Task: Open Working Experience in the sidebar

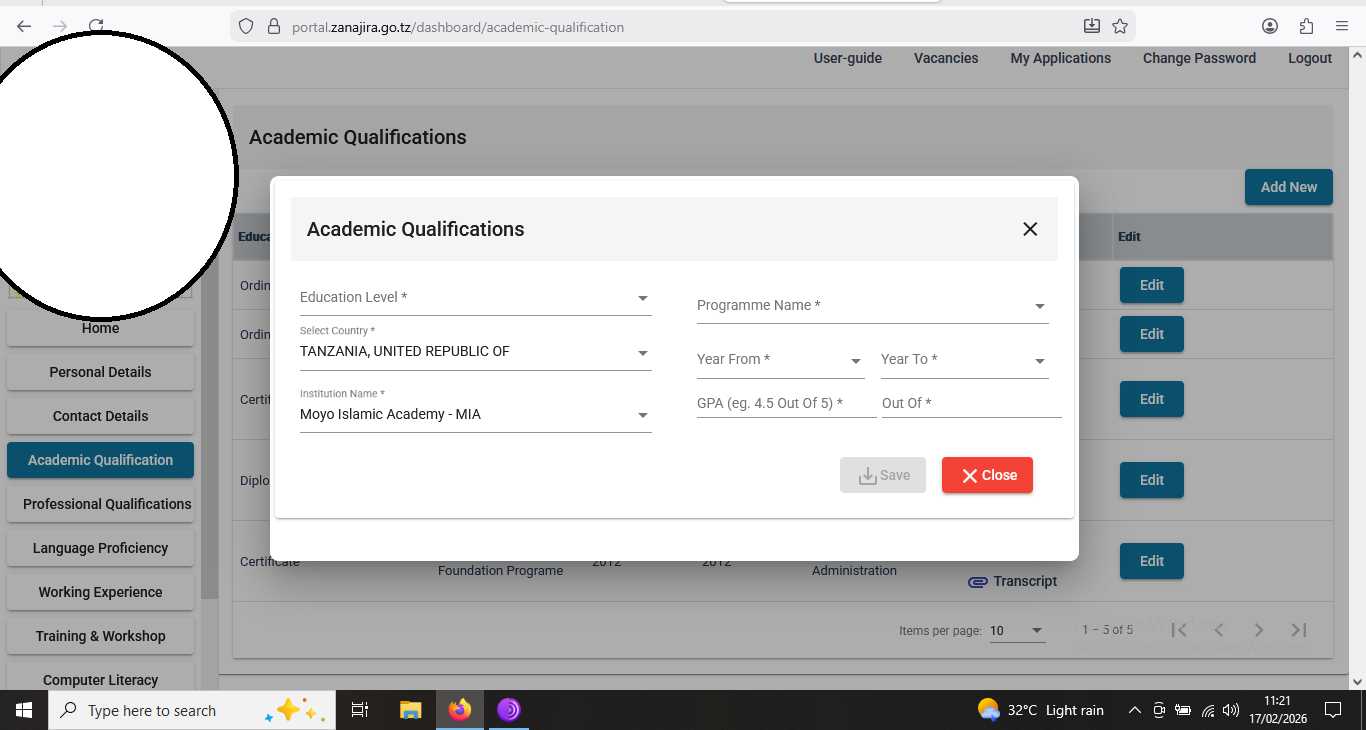Action: coord(100,592)
